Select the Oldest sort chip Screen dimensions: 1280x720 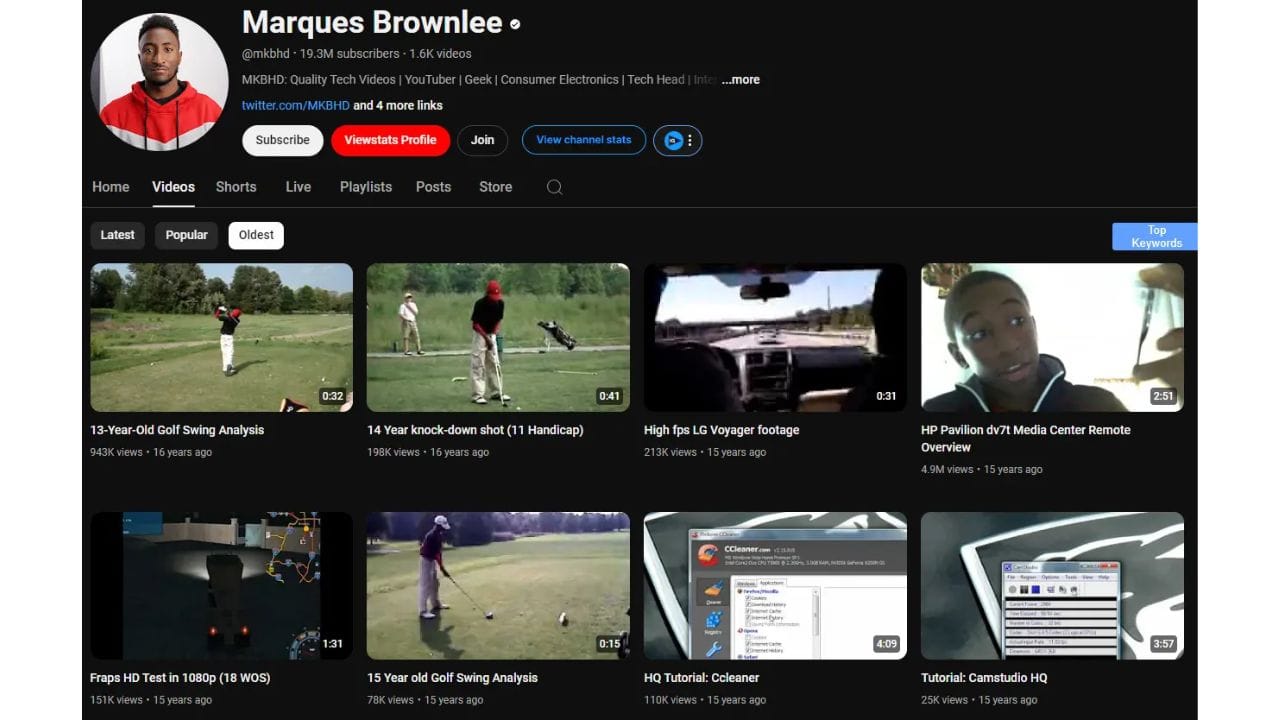pyautogui.click(x=256, y=235)
